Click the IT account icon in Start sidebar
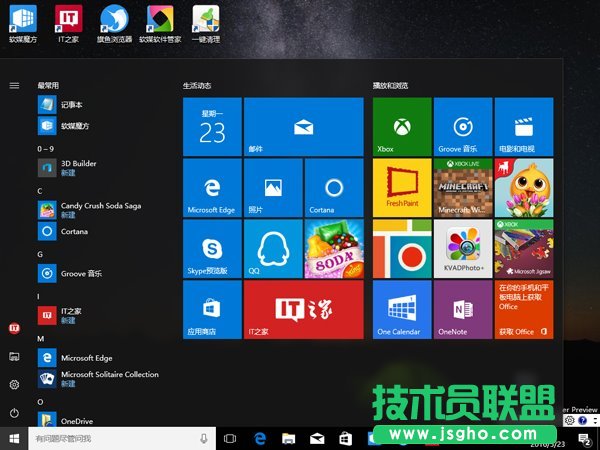The width and height of the screenshot is (600, 450). click(14, 328)
